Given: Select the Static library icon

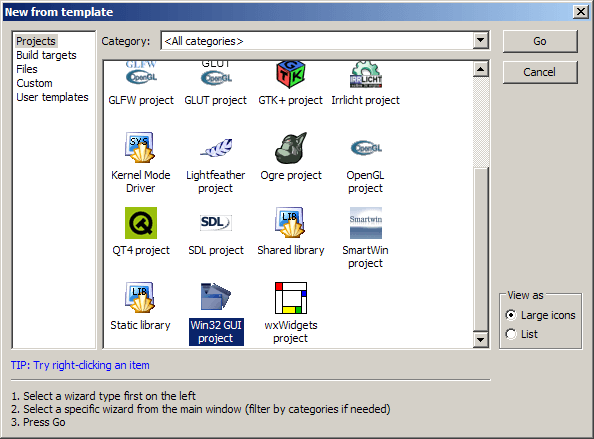Looking at the screenshot, I should coord(140,297).
